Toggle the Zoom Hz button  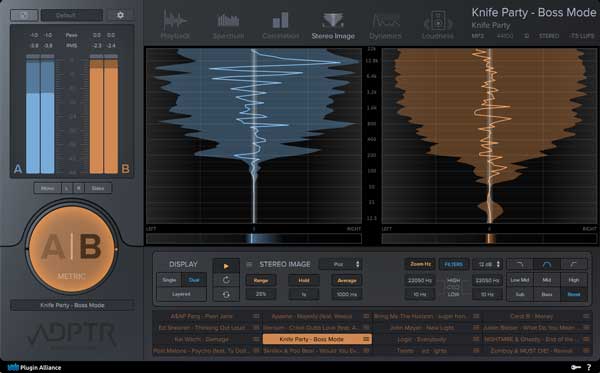click(420, 264)
